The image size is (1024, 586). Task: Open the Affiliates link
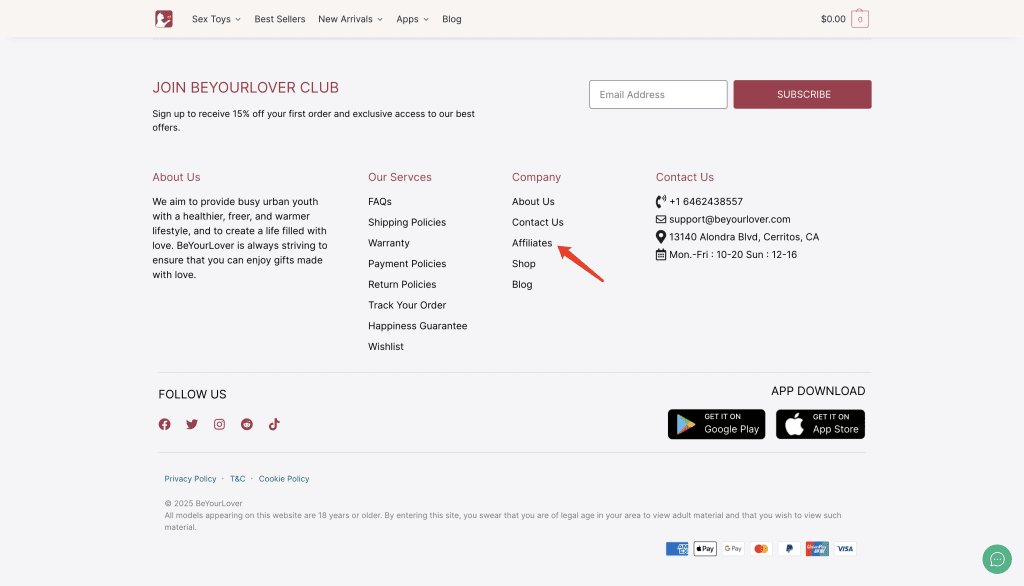(532, 243)
